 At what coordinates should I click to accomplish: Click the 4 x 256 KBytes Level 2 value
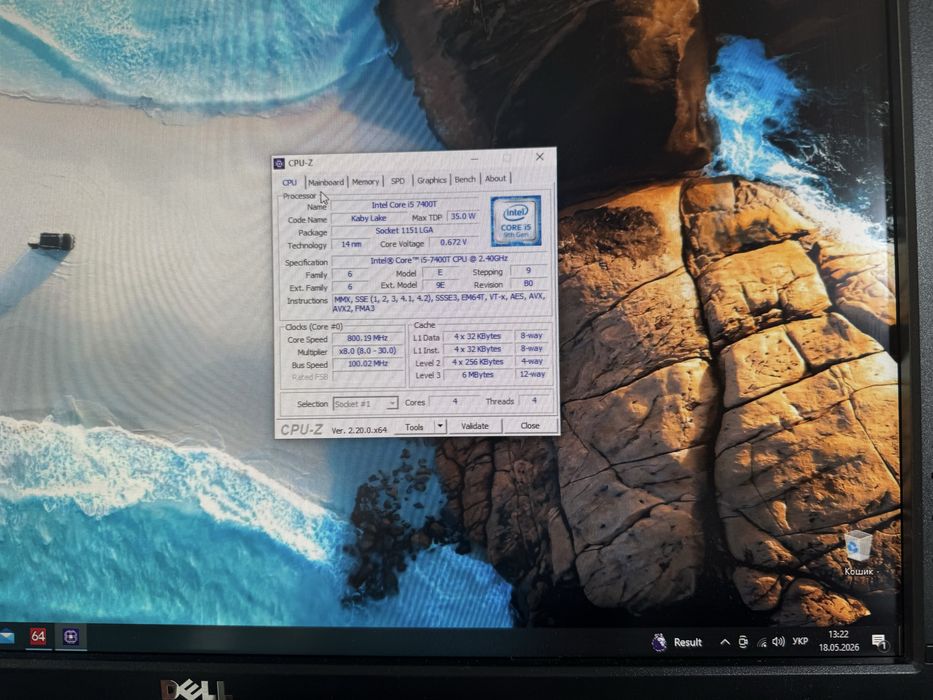click(478, 362)
